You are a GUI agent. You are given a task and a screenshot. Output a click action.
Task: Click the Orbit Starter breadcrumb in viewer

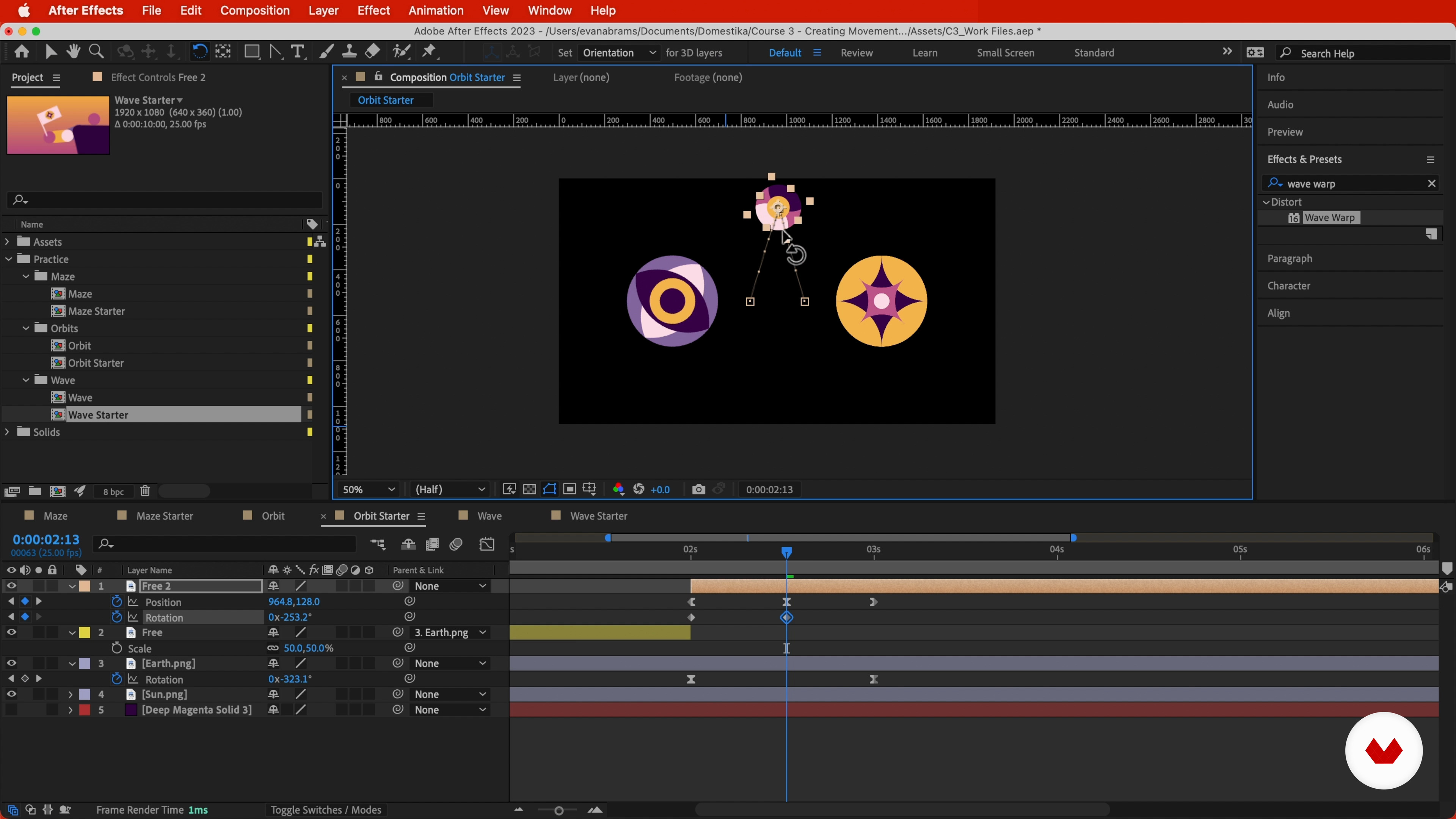386,100
